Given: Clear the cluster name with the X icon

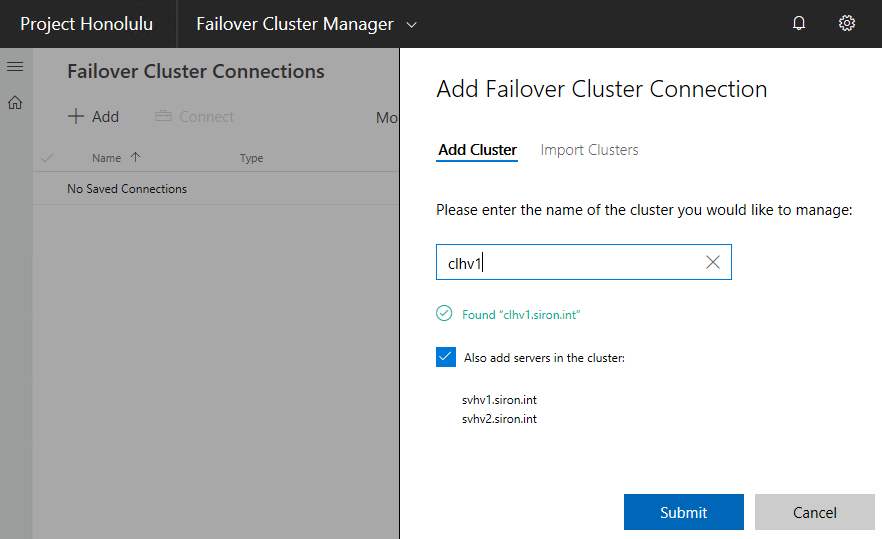Looking at the screenshot, I should click(713, 262).
